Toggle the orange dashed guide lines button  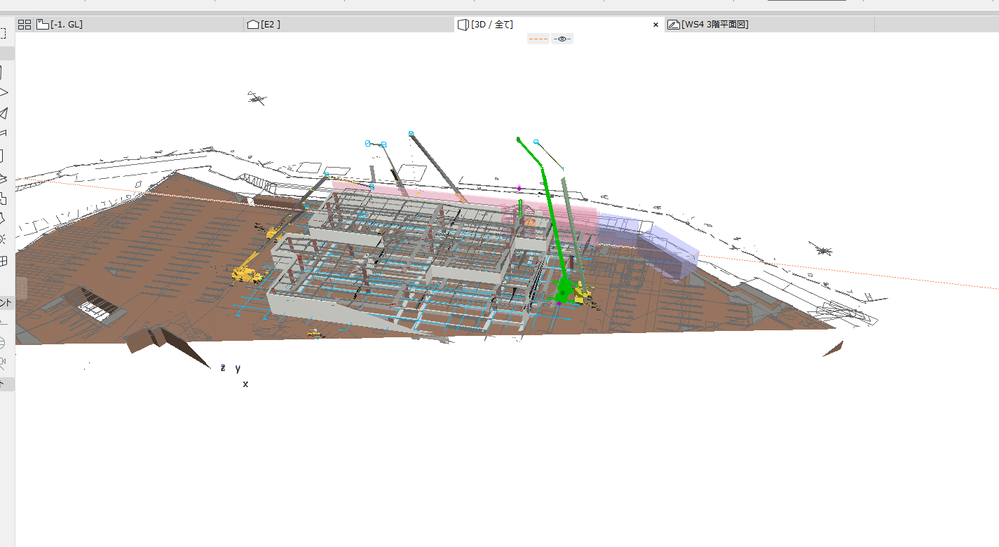pyautogui.click(x=538, y=39)
